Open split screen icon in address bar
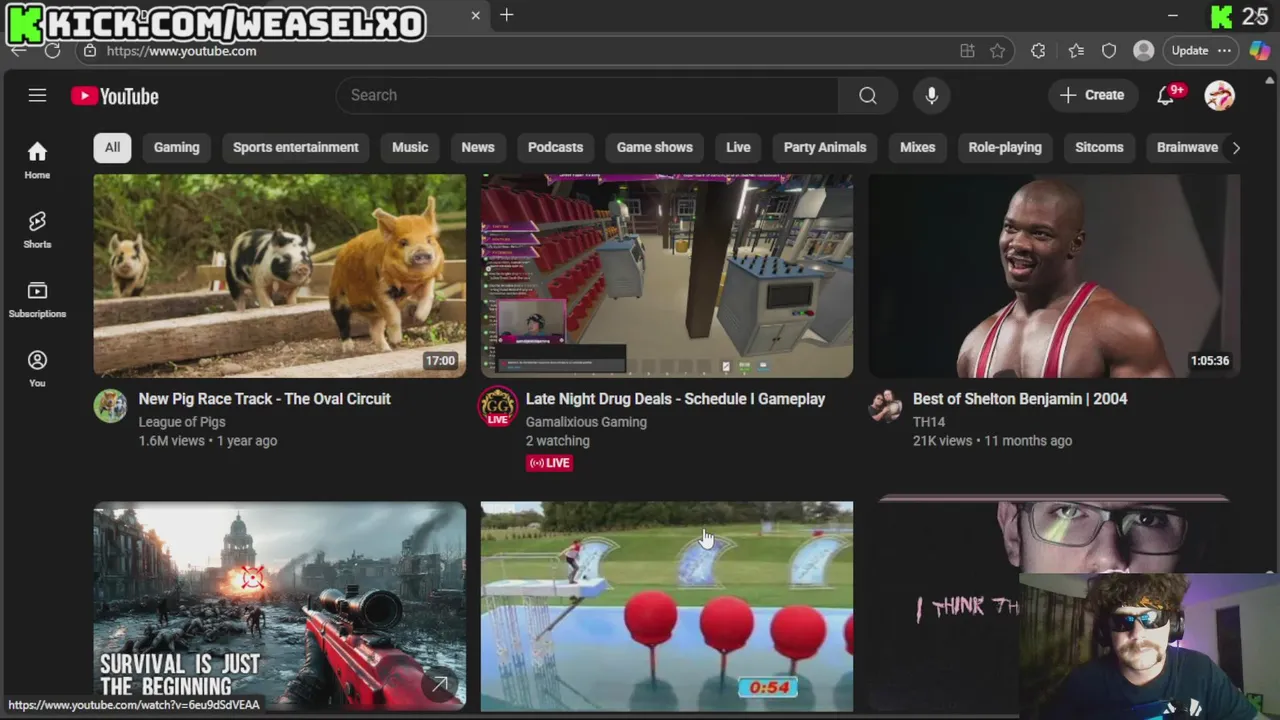Viewport: 1280px width, 720px height. pos(967,51)
